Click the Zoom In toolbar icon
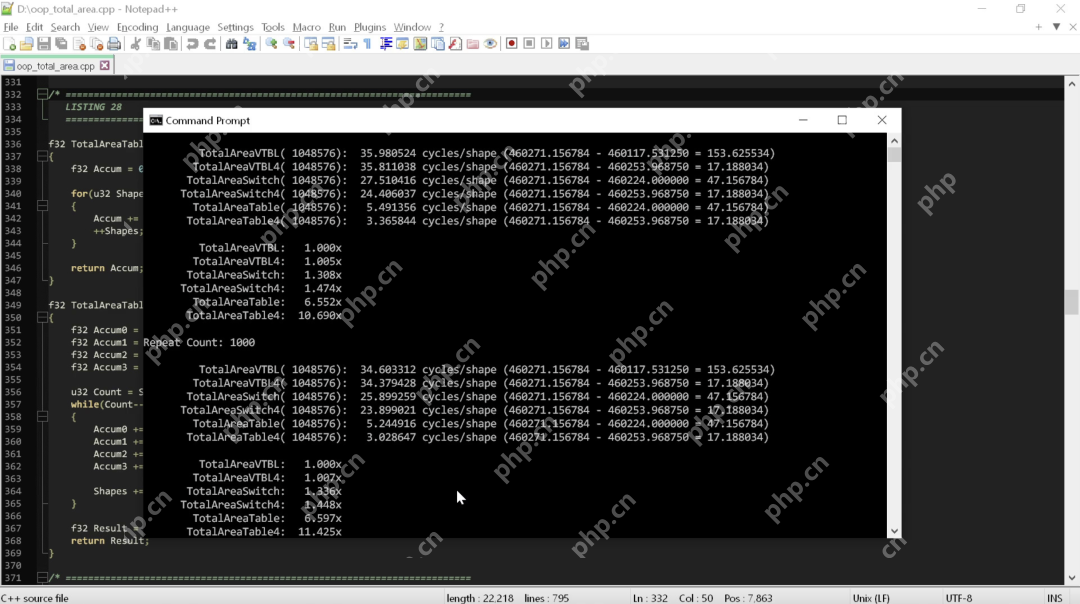 [271, 44]
